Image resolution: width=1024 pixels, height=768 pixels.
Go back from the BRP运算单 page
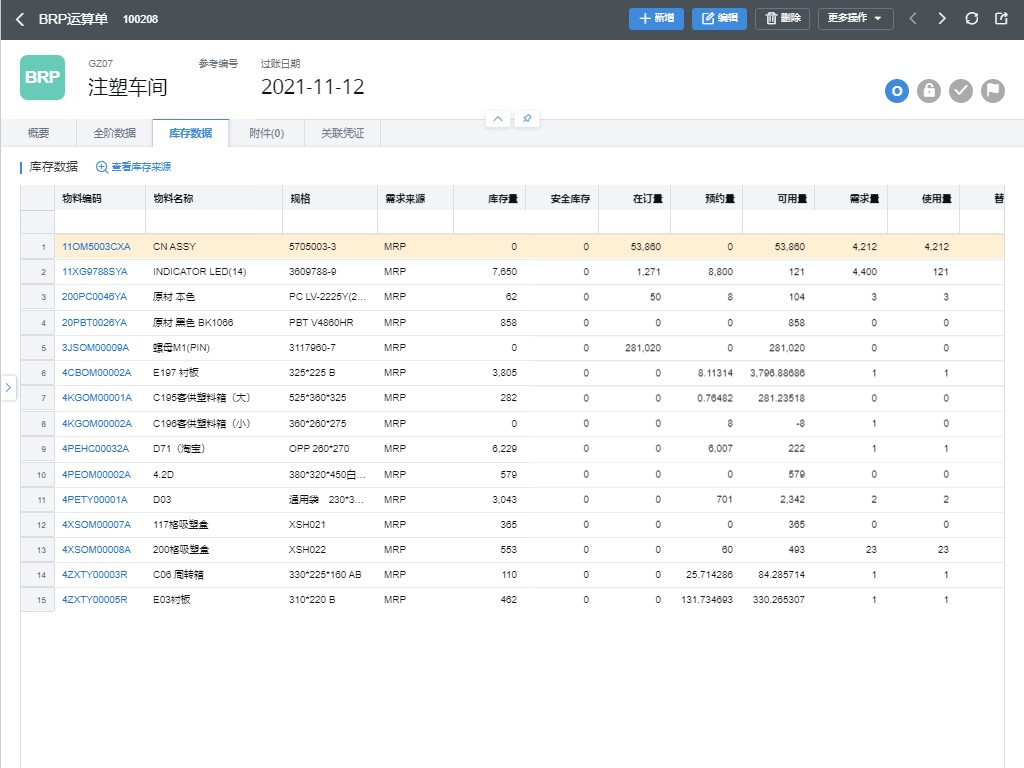tap(20, 20)
